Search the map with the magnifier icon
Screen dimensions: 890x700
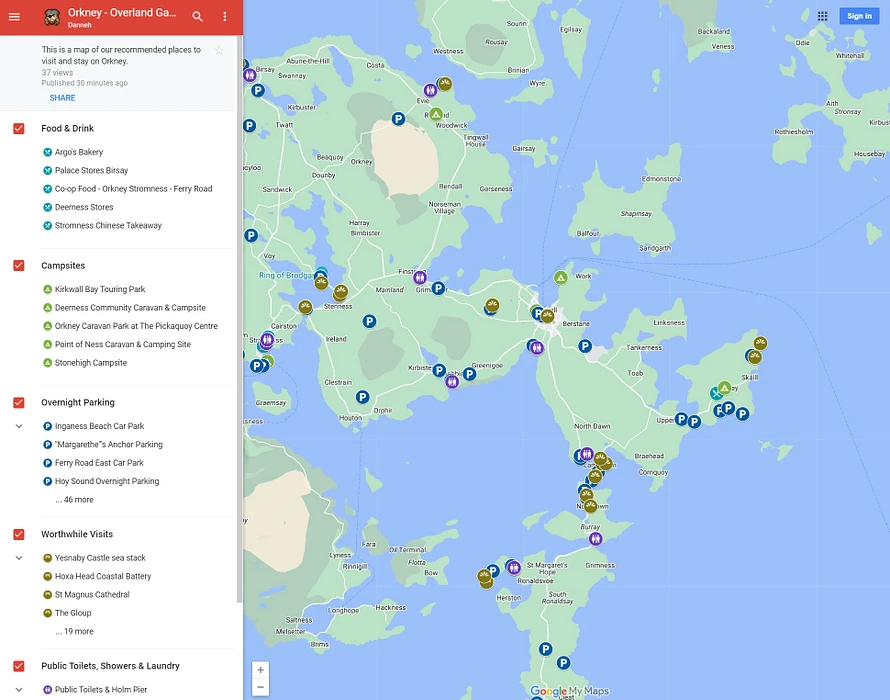(x=197, y=16)
